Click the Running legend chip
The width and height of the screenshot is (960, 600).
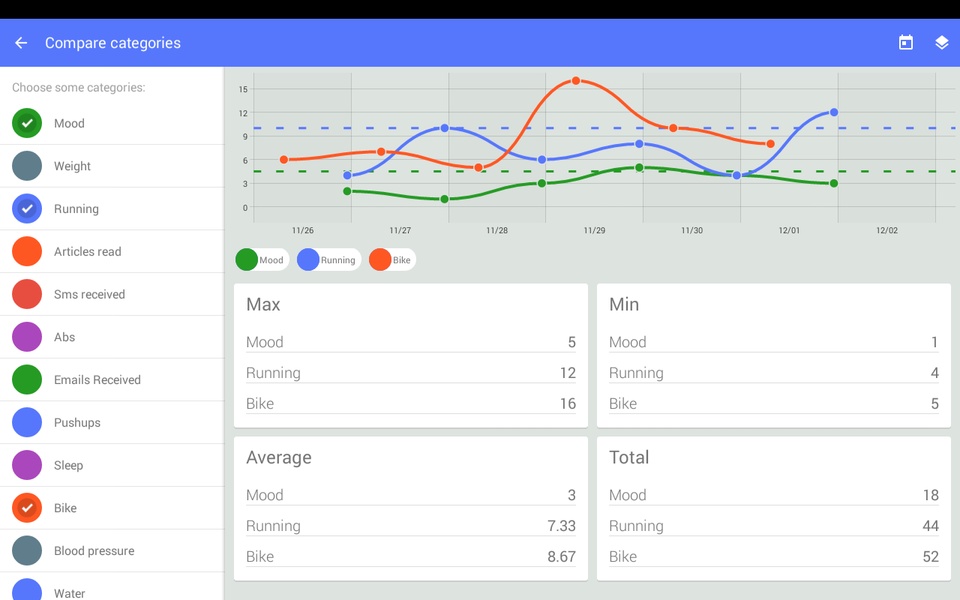click(329, 260)
